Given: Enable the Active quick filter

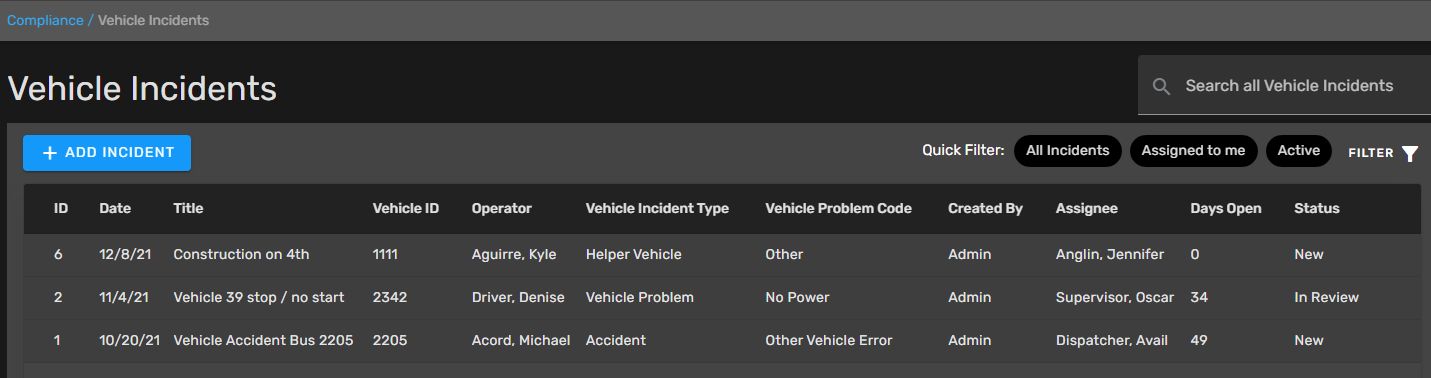Looking at the screenshot, I should (x=1299, y=151).
